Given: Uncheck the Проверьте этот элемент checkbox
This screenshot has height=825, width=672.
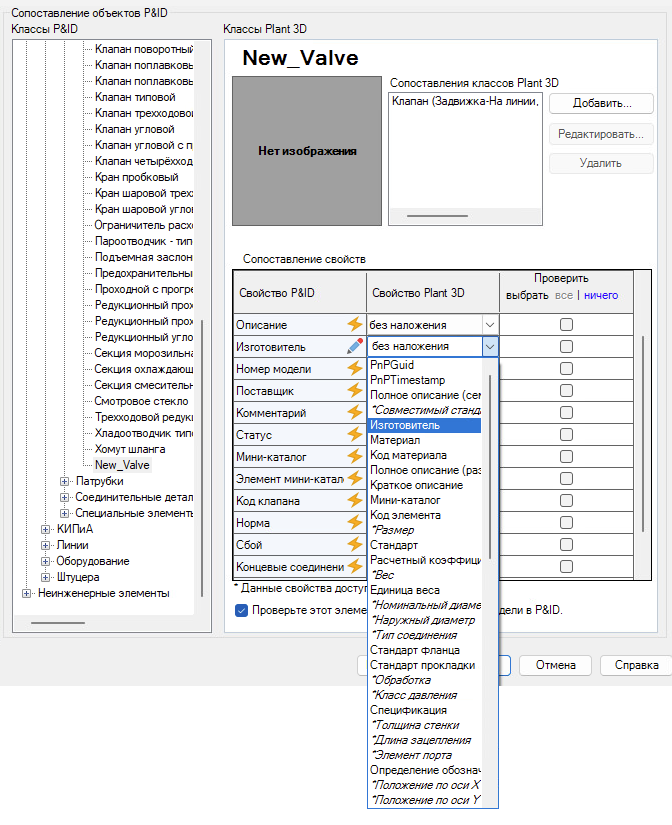Looking at the screenshot, I should pos(242,610).
